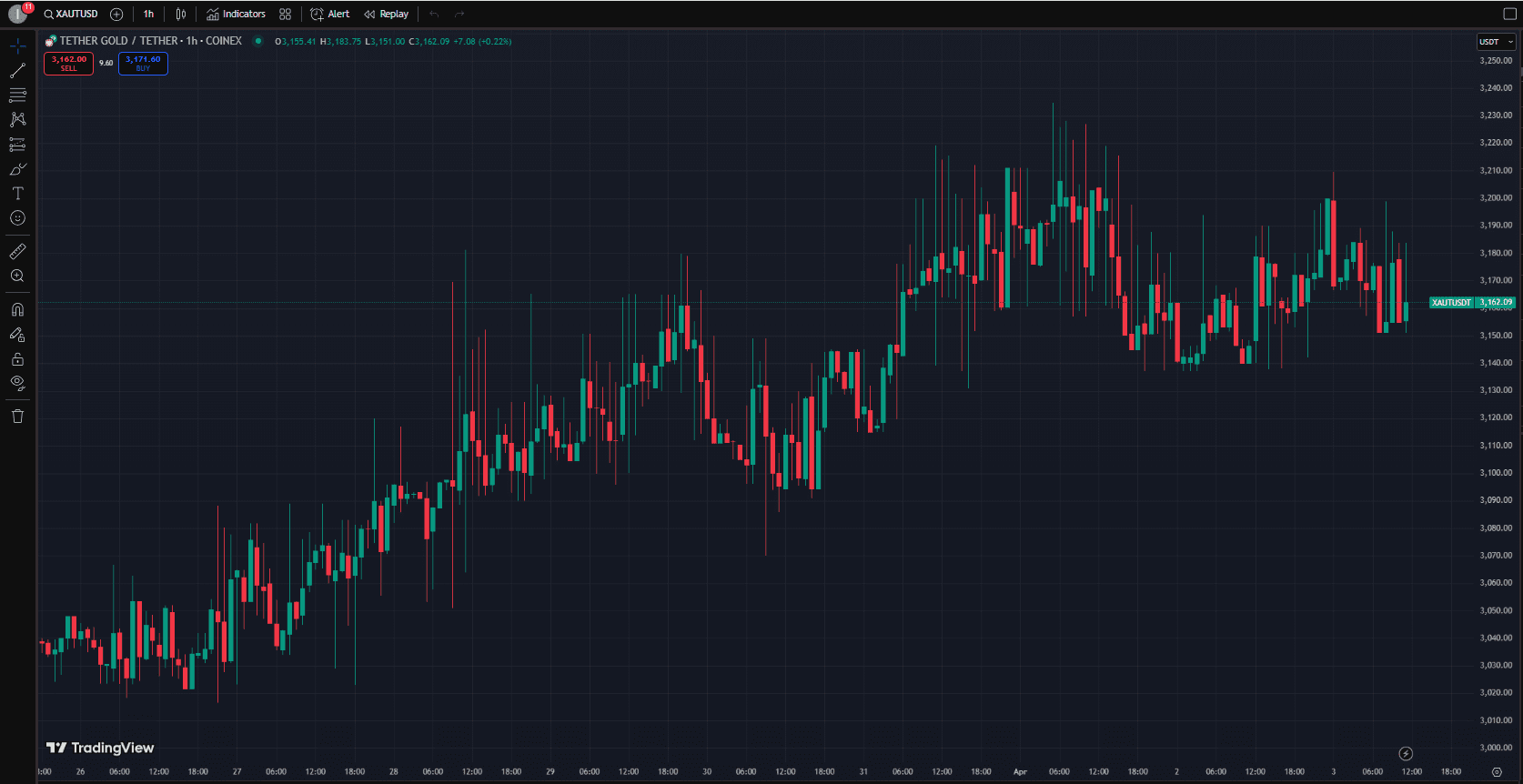1523x784 pixels.
Task: Toggle lock all drawing tools
Action: 17,359
